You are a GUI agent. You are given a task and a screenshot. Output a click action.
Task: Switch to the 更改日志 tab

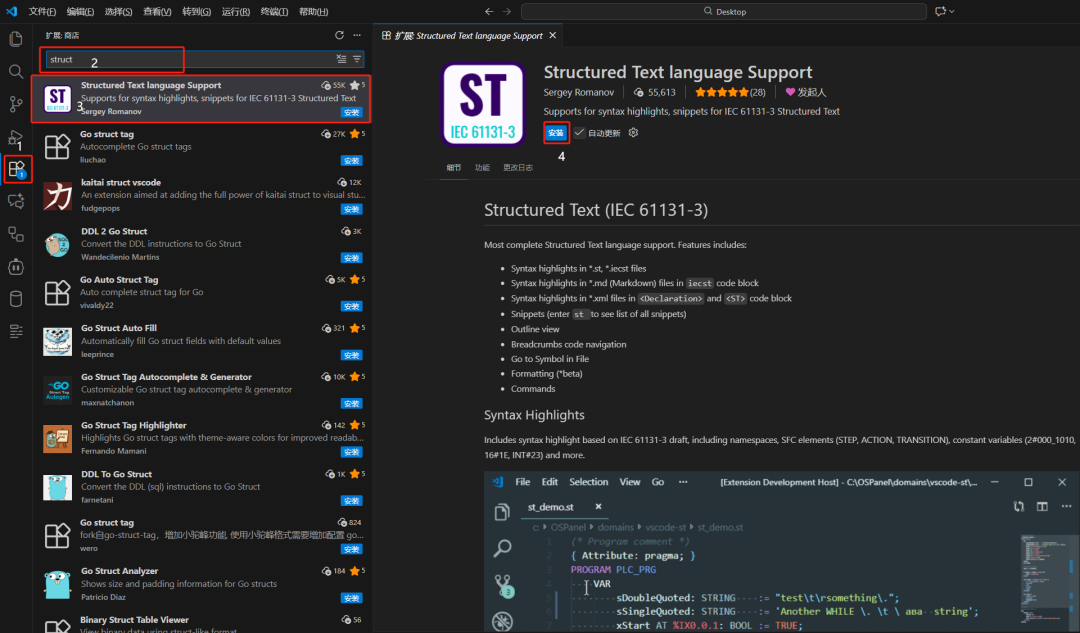click(517, 167)
